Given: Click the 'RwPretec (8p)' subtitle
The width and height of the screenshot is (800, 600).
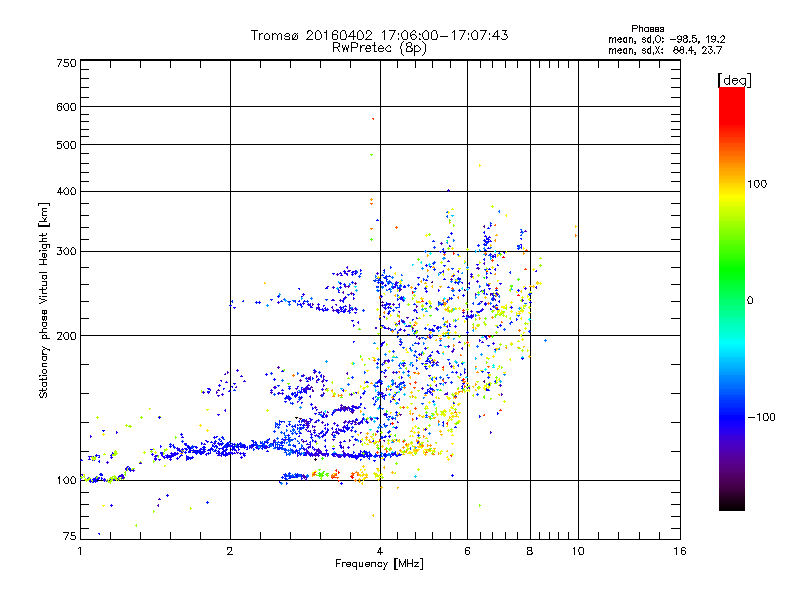Looking at the screenshot, I should 379,48.
